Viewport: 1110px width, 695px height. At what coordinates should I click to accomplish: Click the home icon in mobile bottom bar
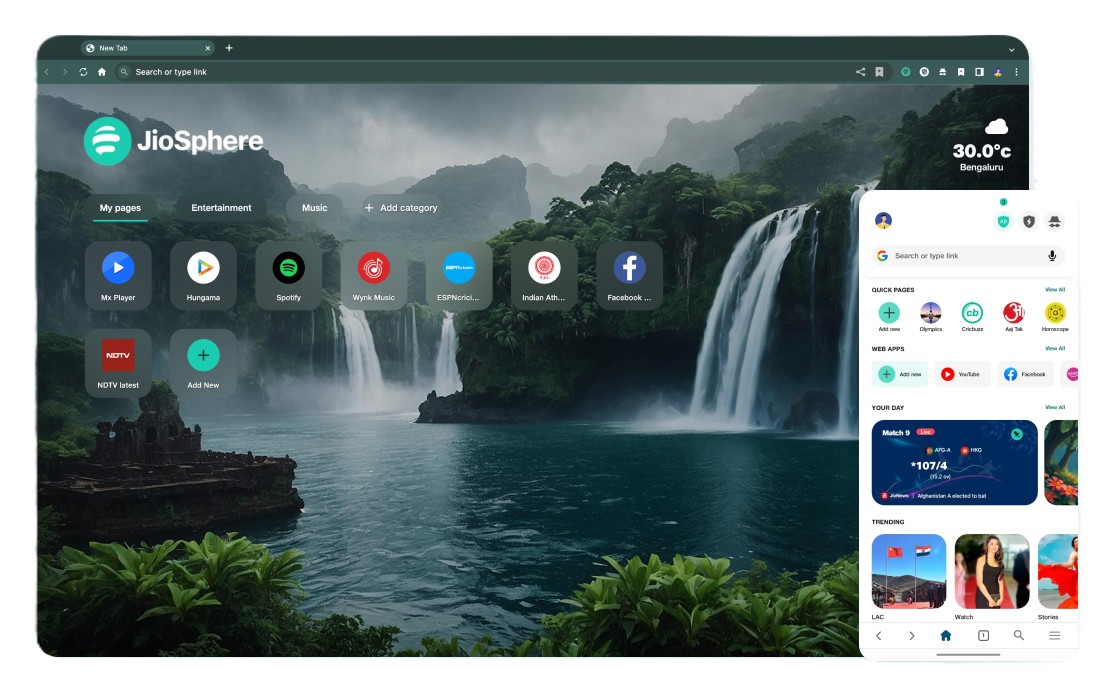pyautogui.click(x=946, y=635)
